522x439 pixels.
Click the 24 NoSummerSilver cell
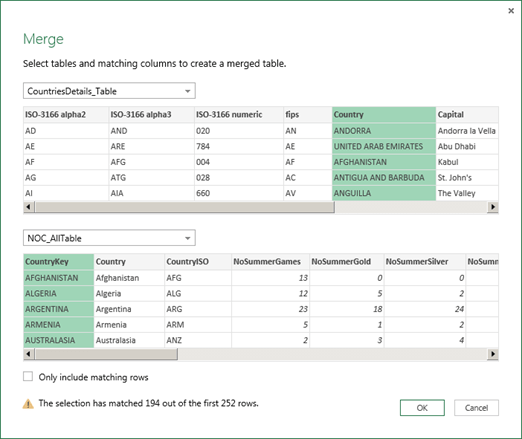[425, 309]
